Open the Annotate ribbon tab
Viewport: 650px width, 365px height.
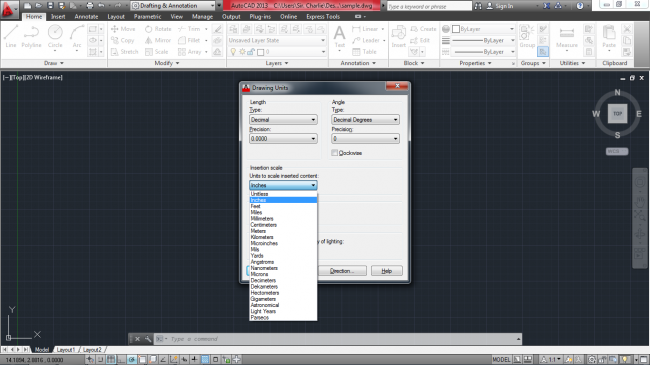(86, 17)
